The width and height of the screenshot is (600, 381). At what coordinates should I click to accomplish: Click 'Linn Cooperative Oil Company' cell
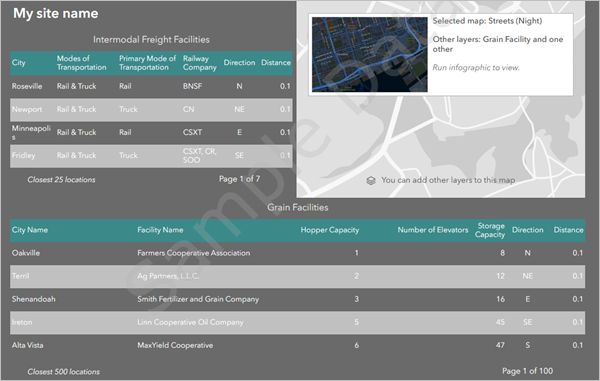[190, 322]
